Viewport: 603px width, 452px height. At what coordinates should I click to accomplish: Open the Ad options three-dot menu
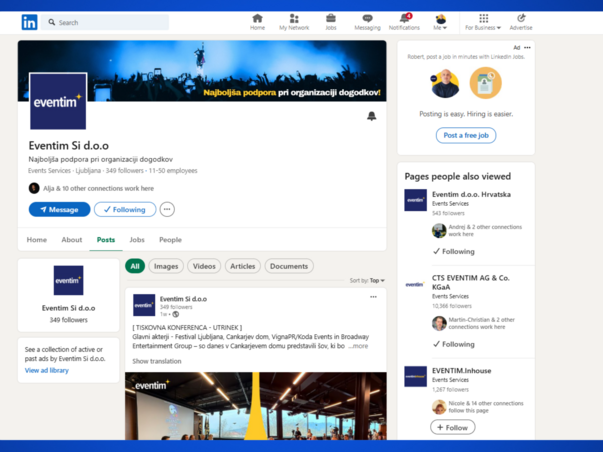[527, 48]
